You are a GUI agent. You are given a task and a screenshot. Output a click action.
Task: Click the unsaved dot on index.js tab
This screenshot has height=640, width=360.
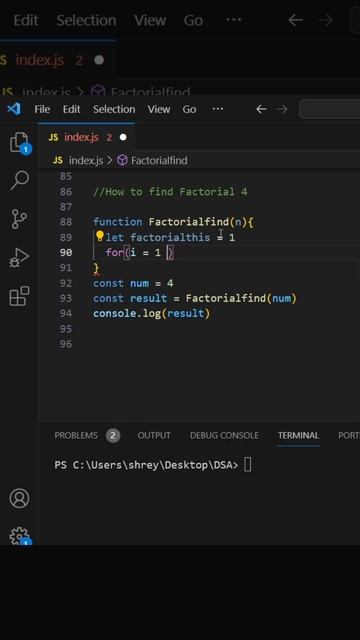tap(123, 138)
